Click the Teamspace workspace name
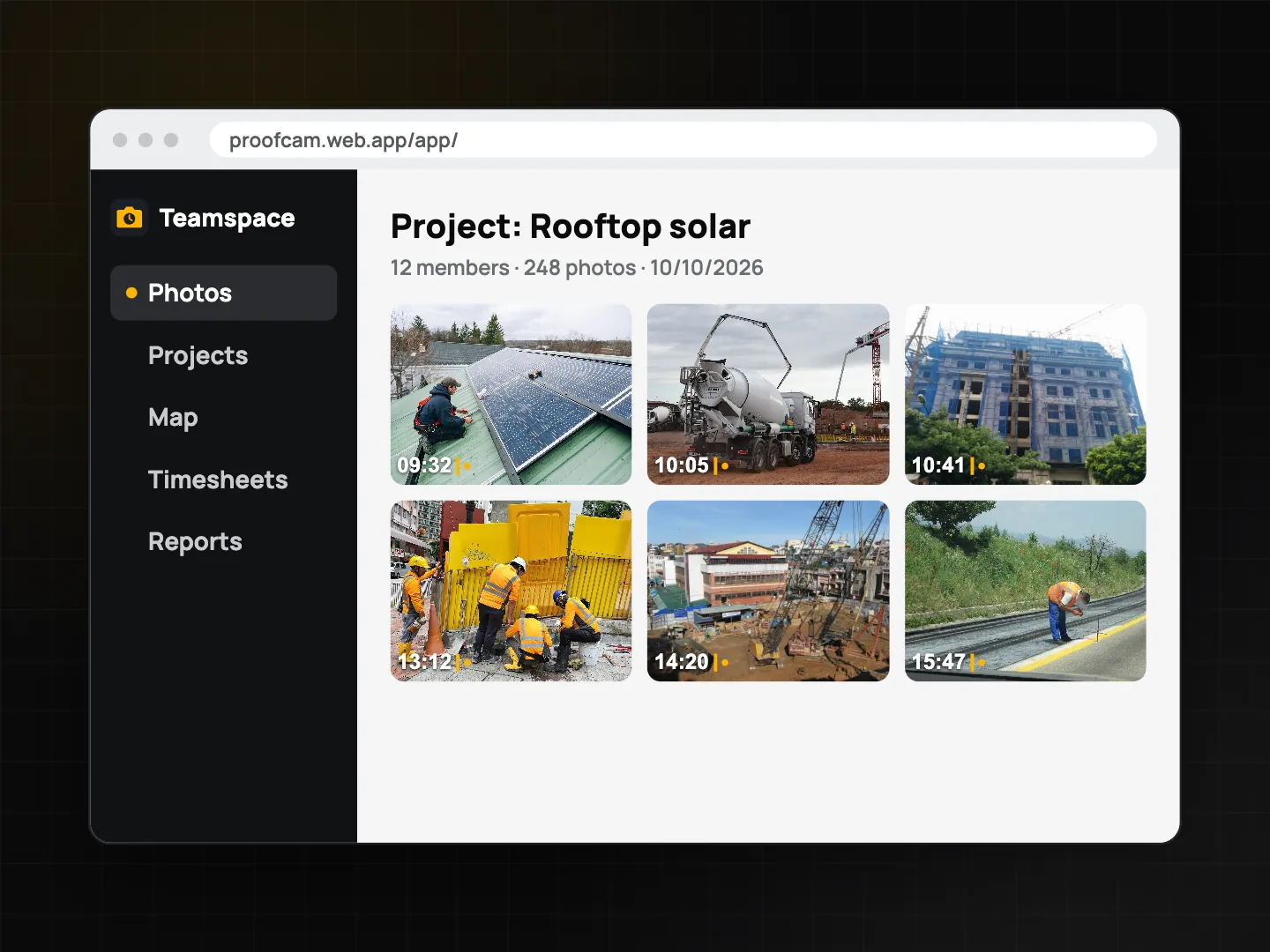 [x=227, y=218]
